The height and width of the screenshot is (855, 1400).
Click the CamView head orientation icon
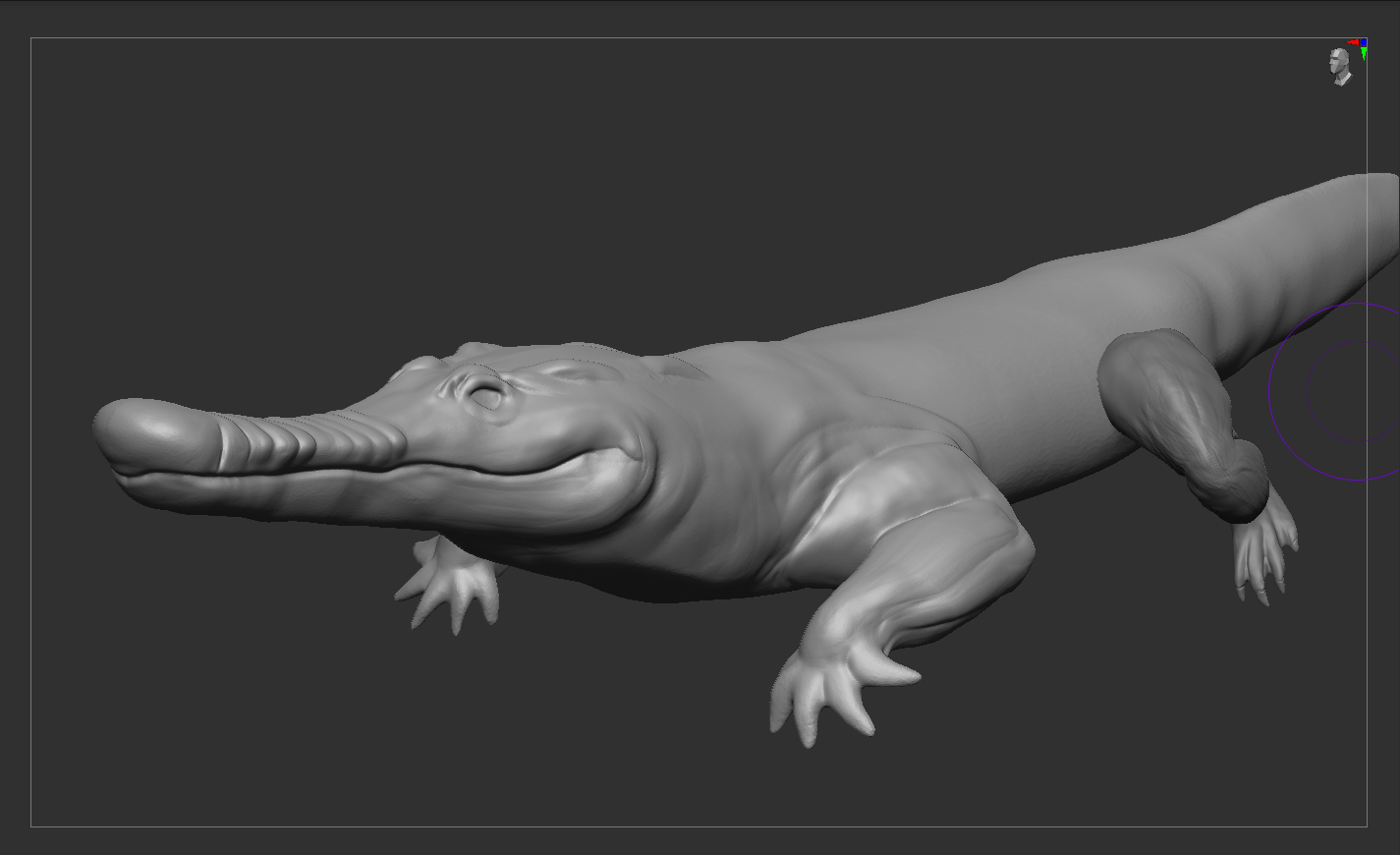click(x=1340, y=66)
